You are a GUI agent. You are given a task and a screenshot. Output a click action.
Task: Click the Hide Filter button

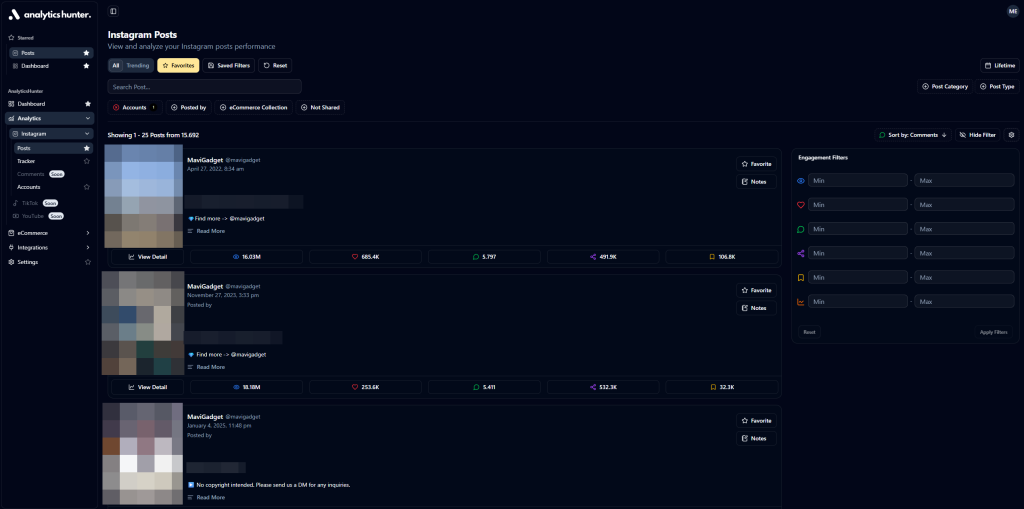coord(978,135)
